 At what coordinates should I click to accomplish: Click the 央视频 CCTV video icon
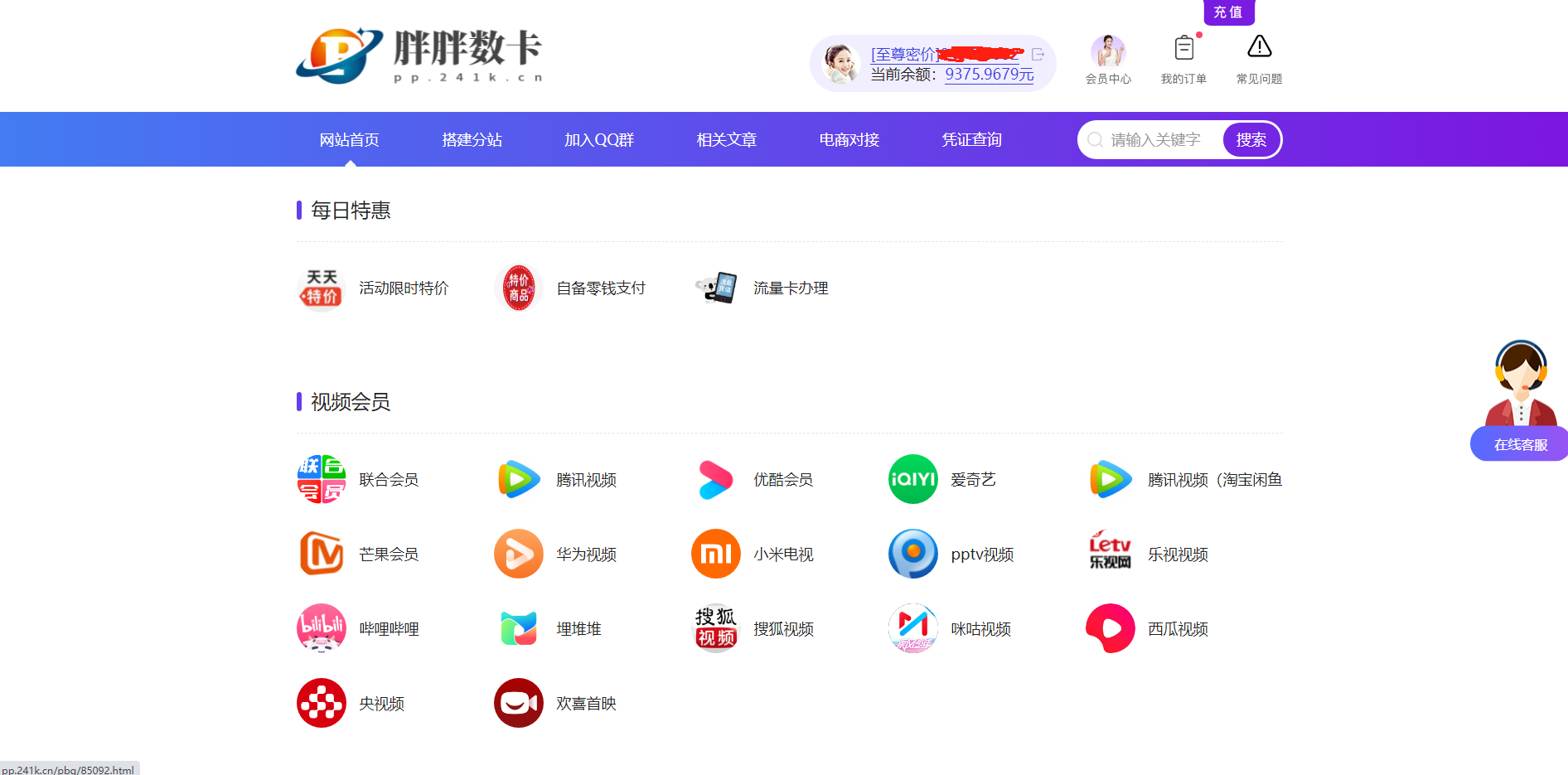(x=322, y=703)
